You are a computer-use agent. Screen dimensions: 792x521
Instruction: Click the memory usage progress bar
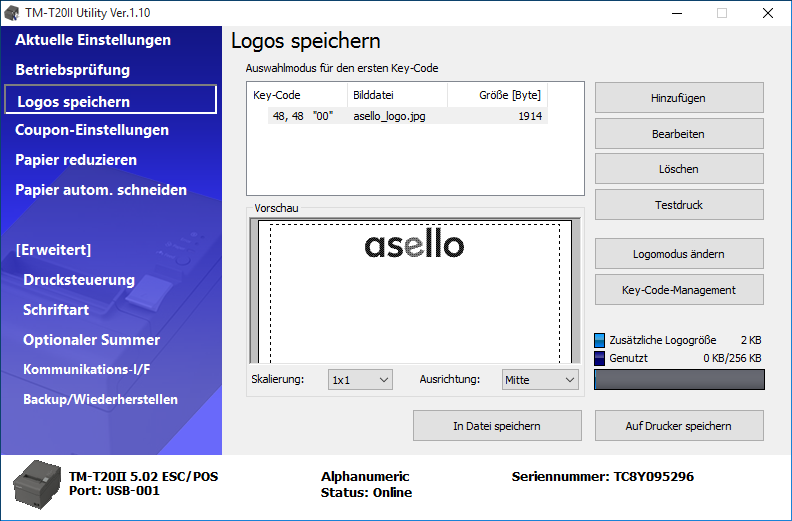point(679,380)
